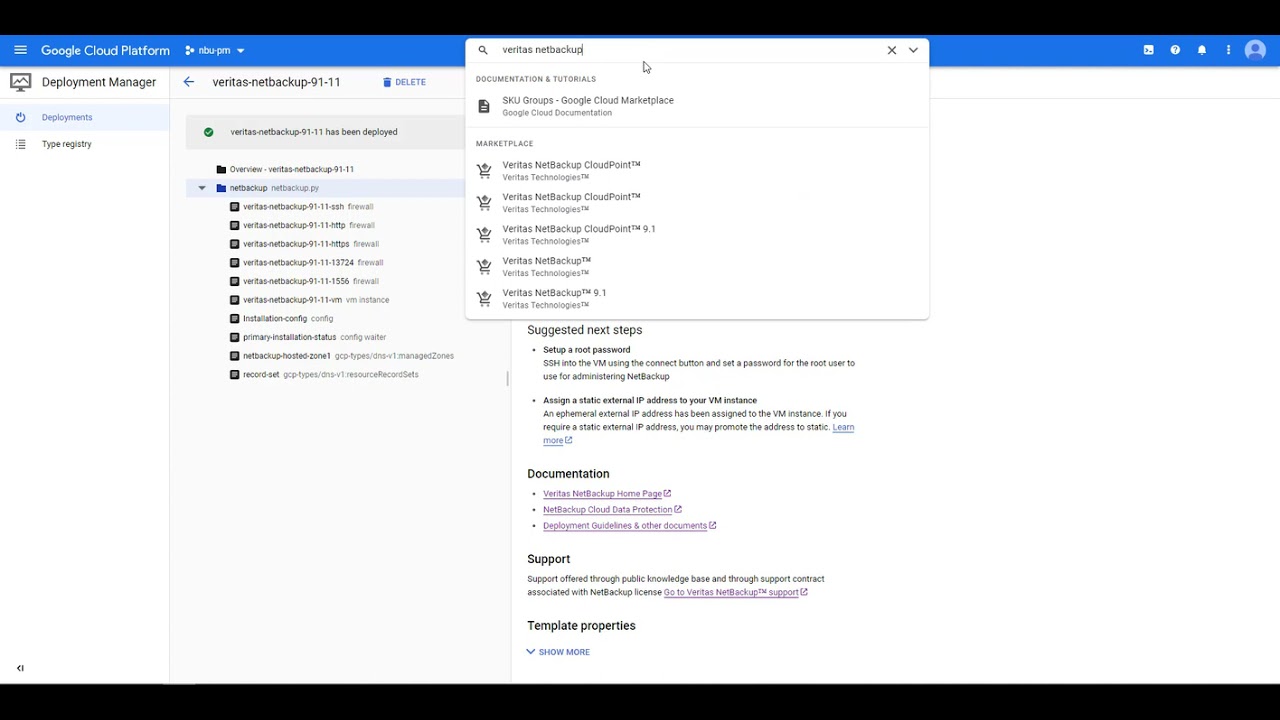Click the DELETE deployment button

[x=404, y=82]
